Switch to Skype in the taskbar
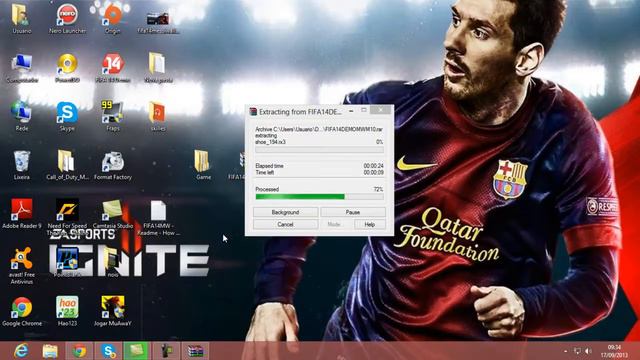The image size is (640, 360). click(109, 351)
